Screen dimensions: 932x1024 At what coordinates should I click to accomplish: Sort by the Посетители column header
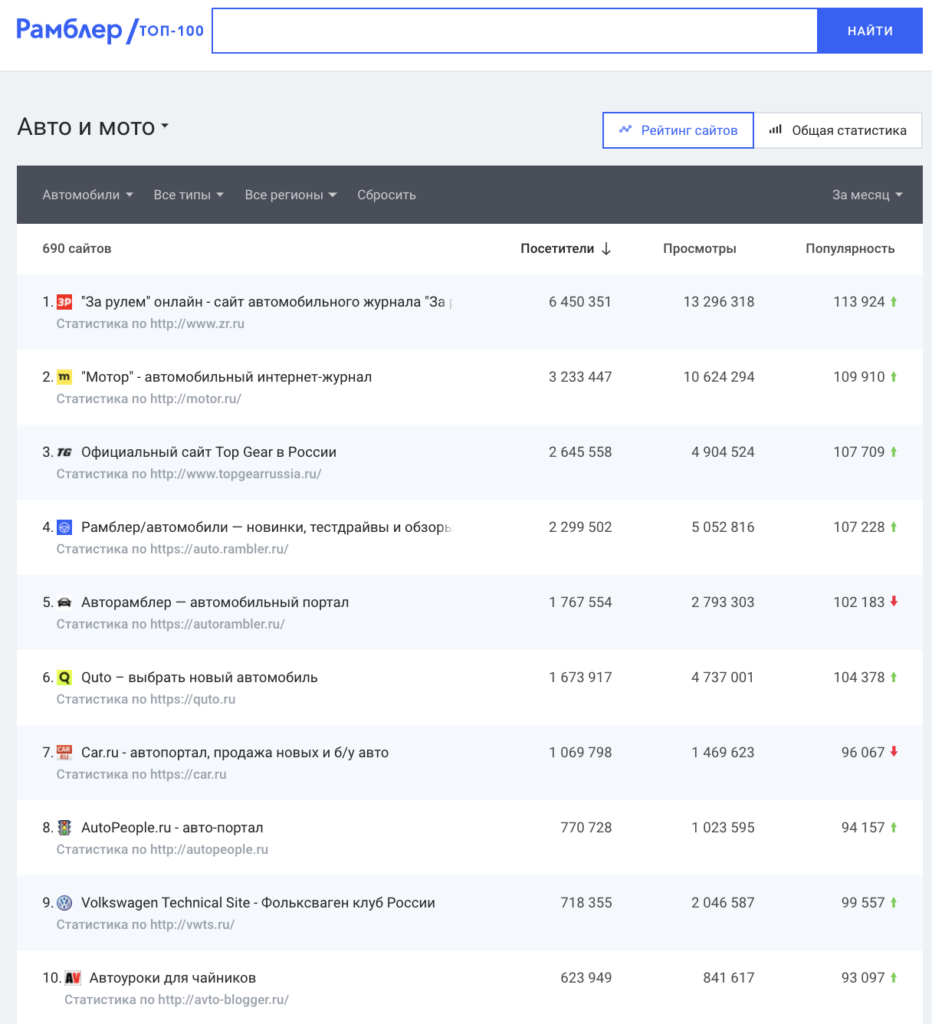[x=557, y=249]
